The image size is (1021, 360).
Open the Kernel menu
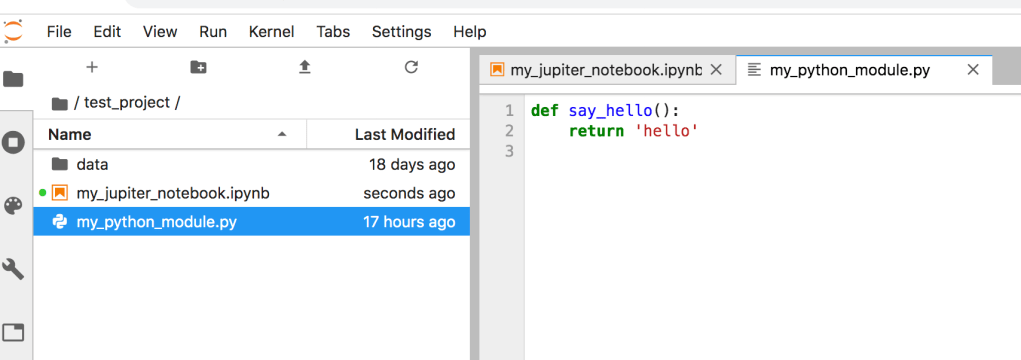(x=272, y=31)
